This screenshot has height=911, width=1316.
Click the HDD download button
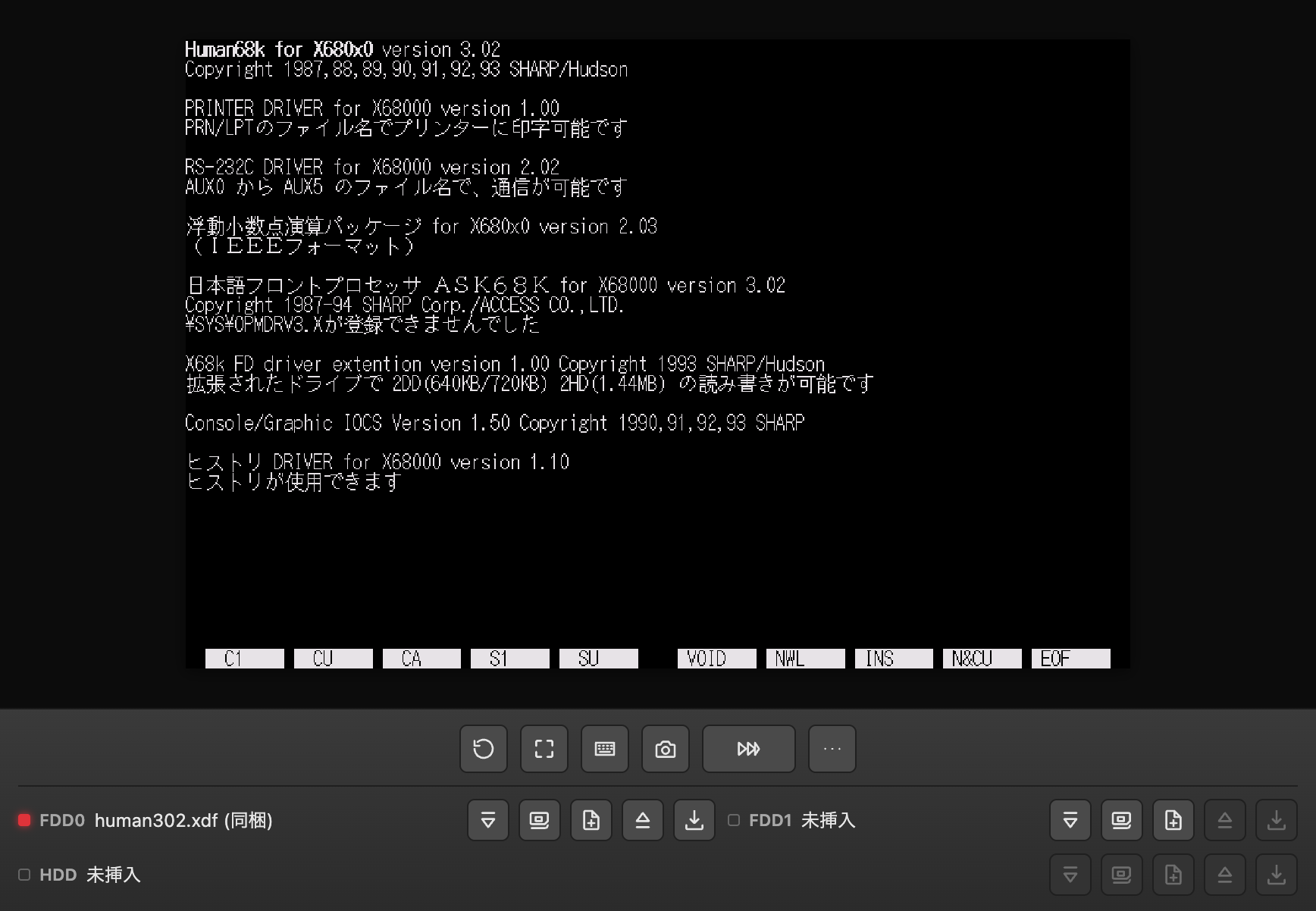coord(1277,875)
